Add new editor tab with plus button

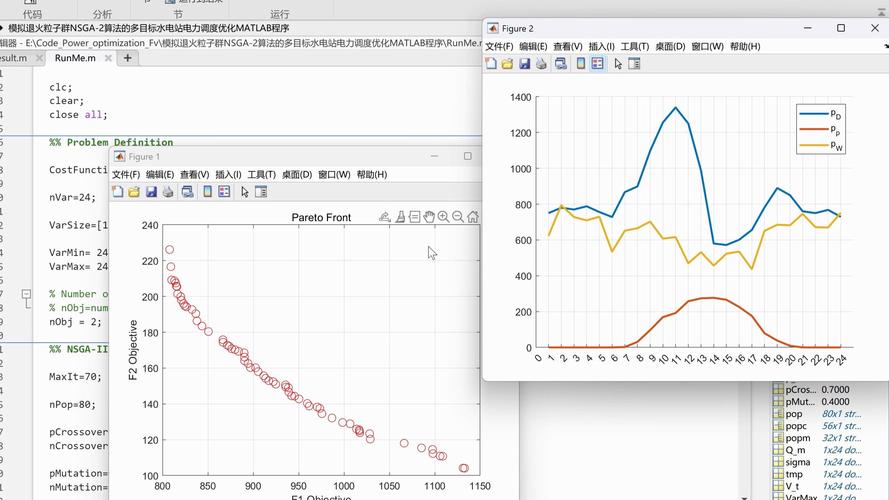128,58
